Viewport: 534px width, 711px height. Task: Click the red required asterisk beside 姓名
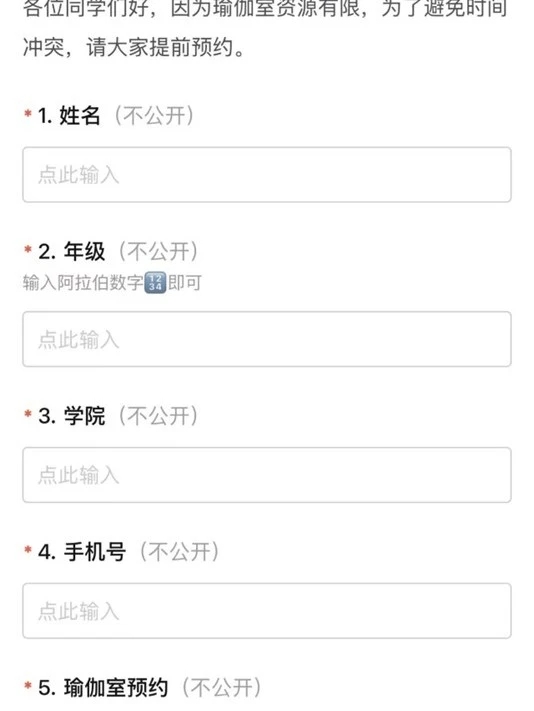point(28,113)
